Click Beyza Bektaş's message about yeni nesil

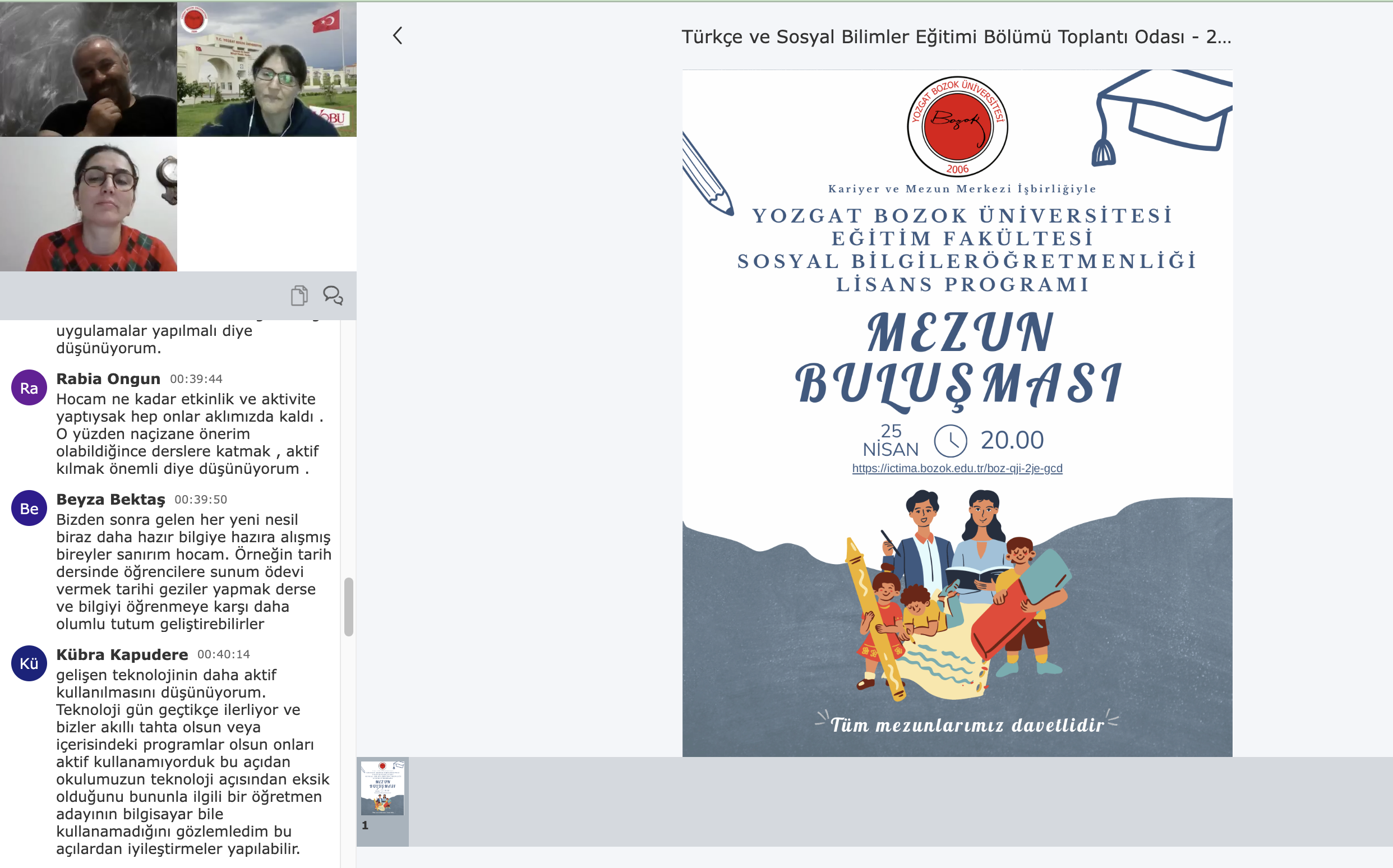click(193, 572)
